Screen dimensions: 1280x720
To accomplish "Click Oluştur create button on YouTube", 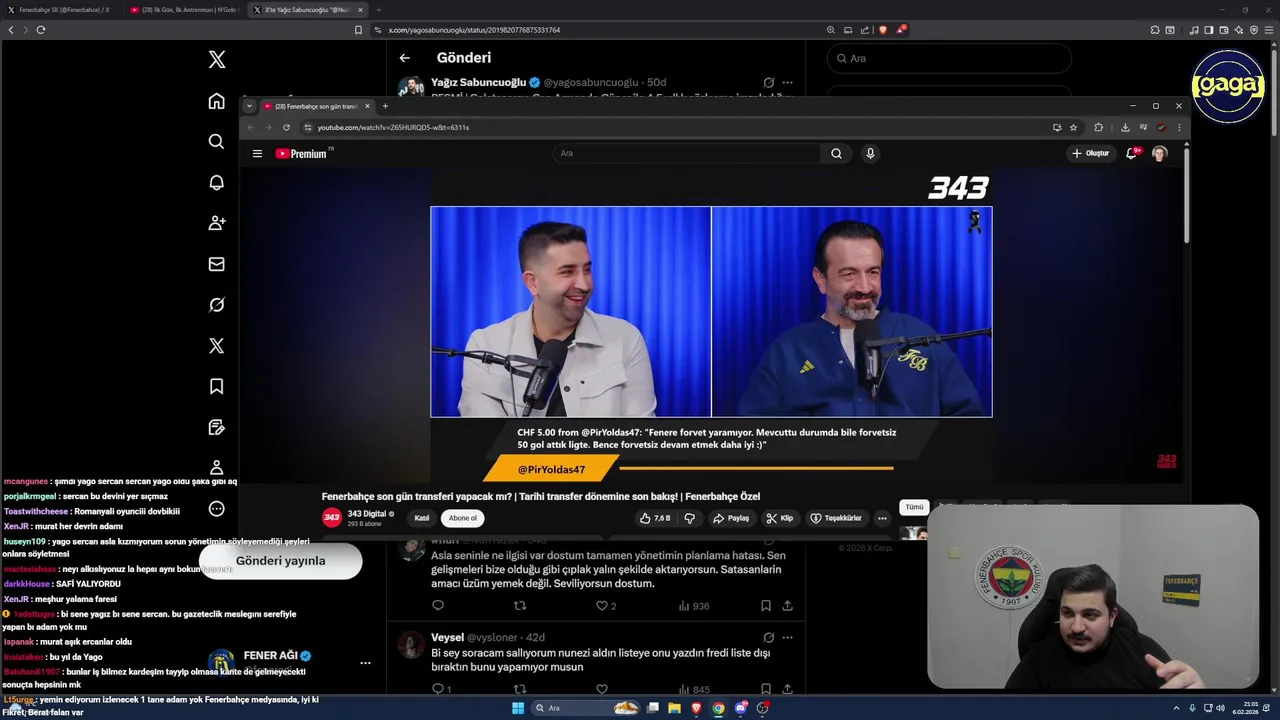I will click(1091, 153).
